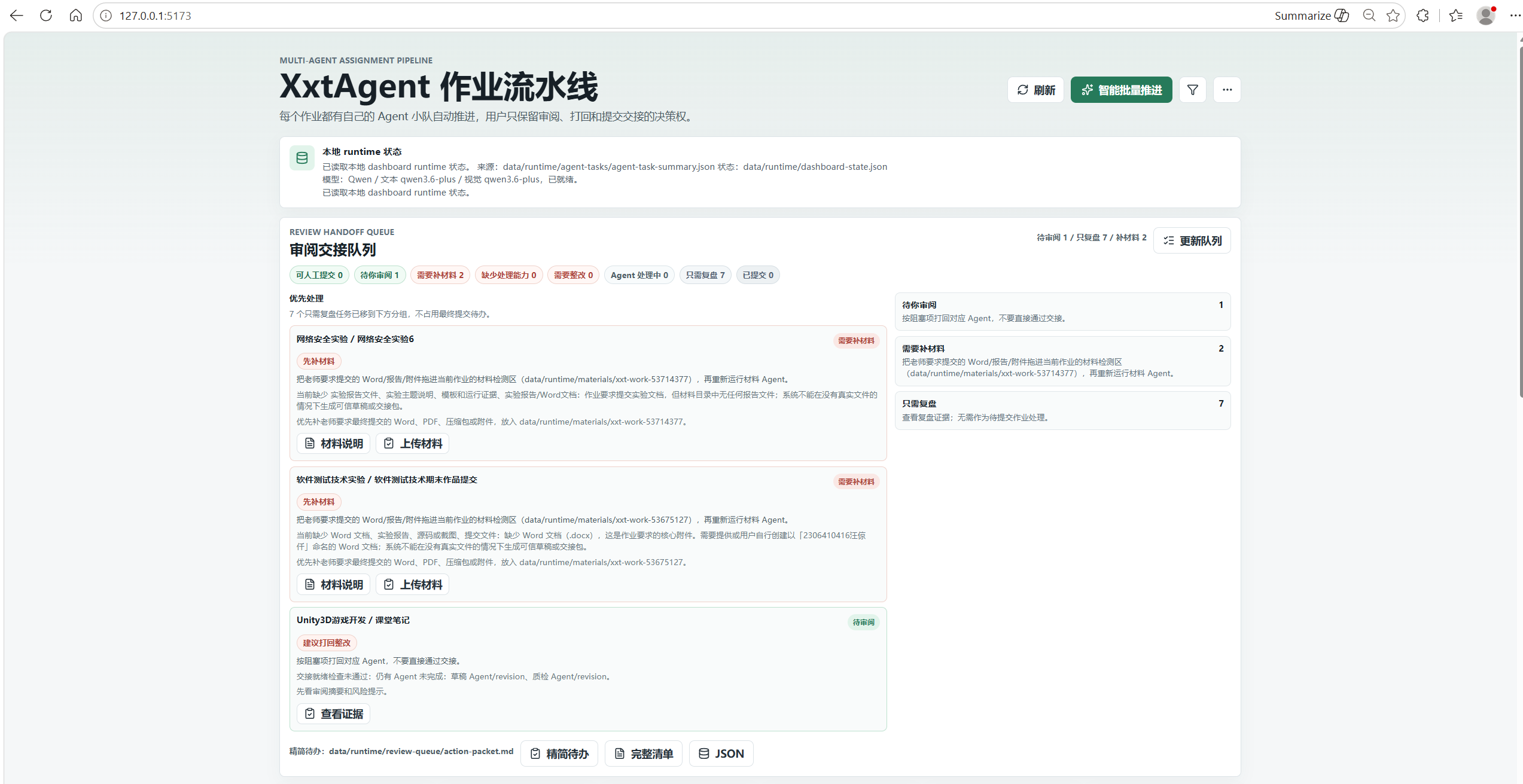Screen dimensions: 1523x784
Task: Click the 刷新 refresh button
Action: (1035, 90)
